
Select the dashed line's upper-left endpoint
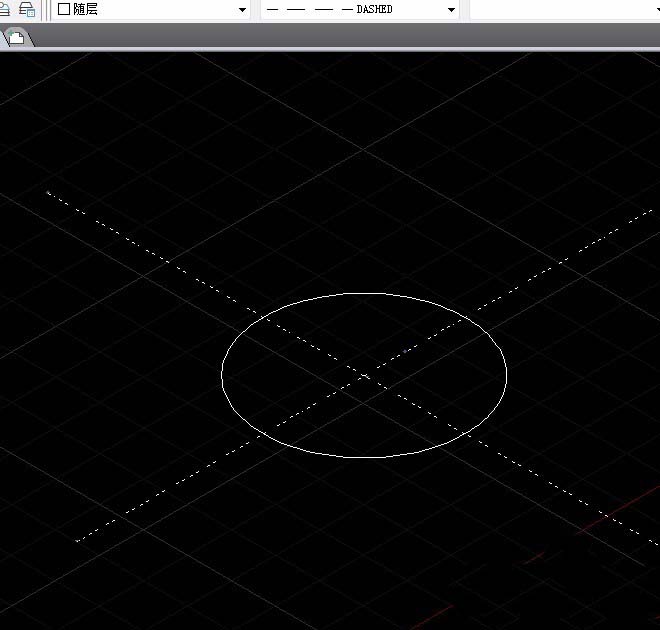click(48, 193)
